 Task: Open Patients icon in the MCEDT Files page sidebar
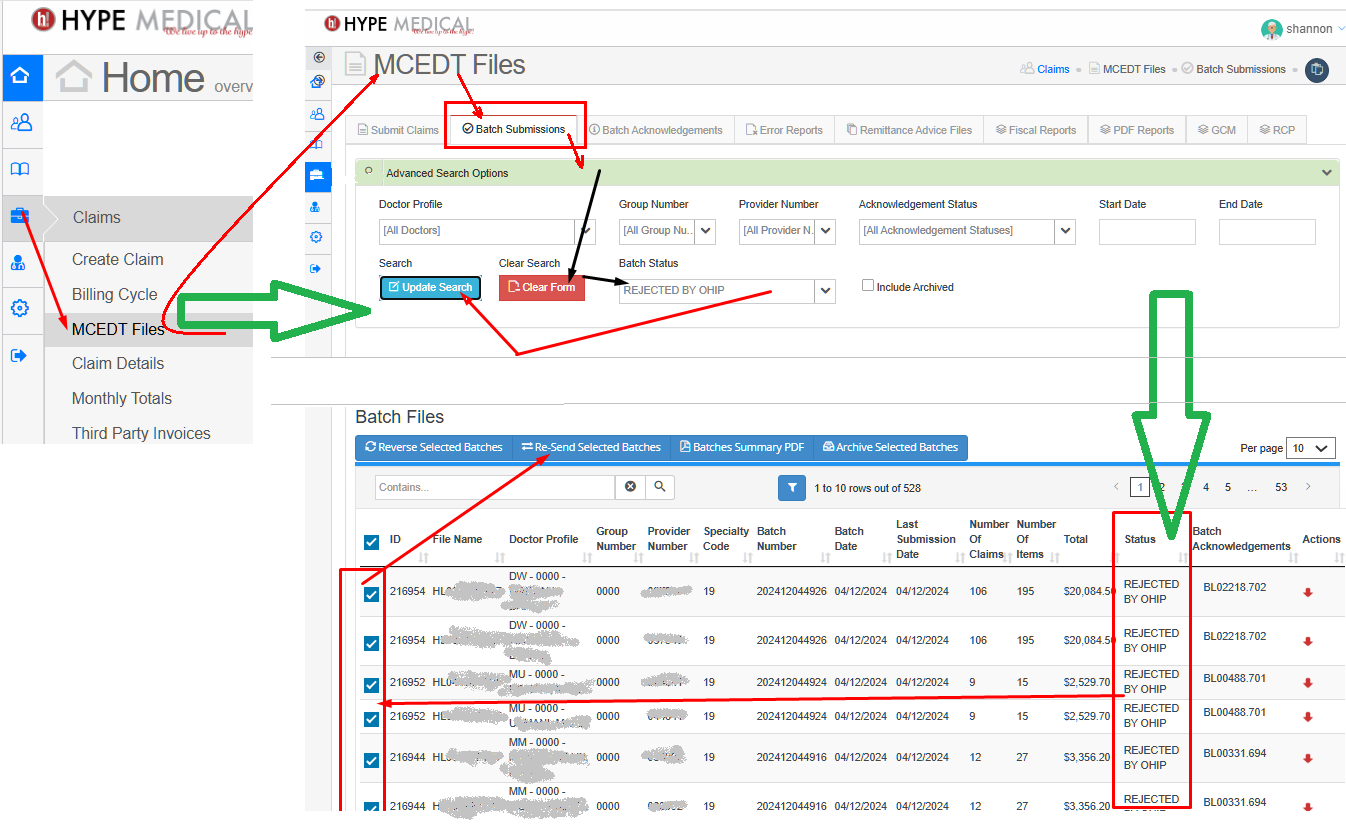pos(317,114)
